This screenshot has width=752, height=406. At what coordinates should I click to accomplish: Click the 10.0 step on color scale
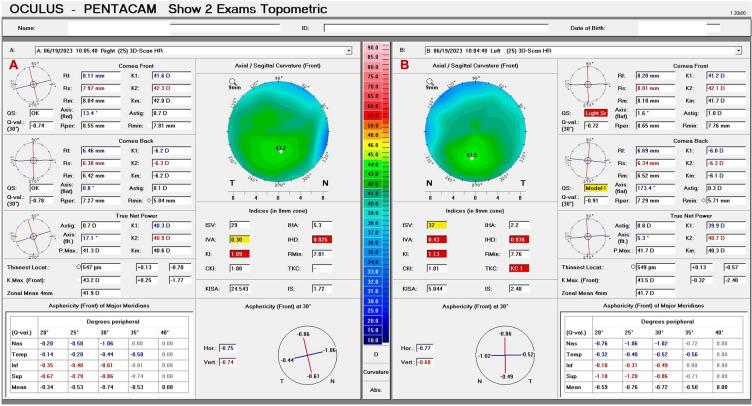[x=373, y=340]
